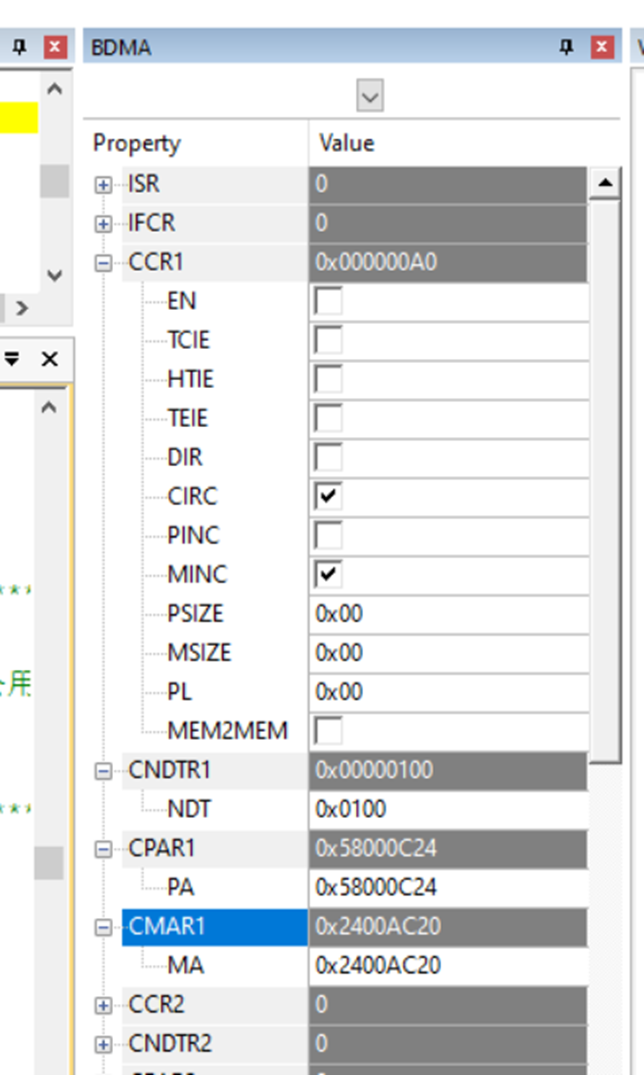Select the PA field label
Screen dimensions: 644x1075
click(x=181, y=887)
